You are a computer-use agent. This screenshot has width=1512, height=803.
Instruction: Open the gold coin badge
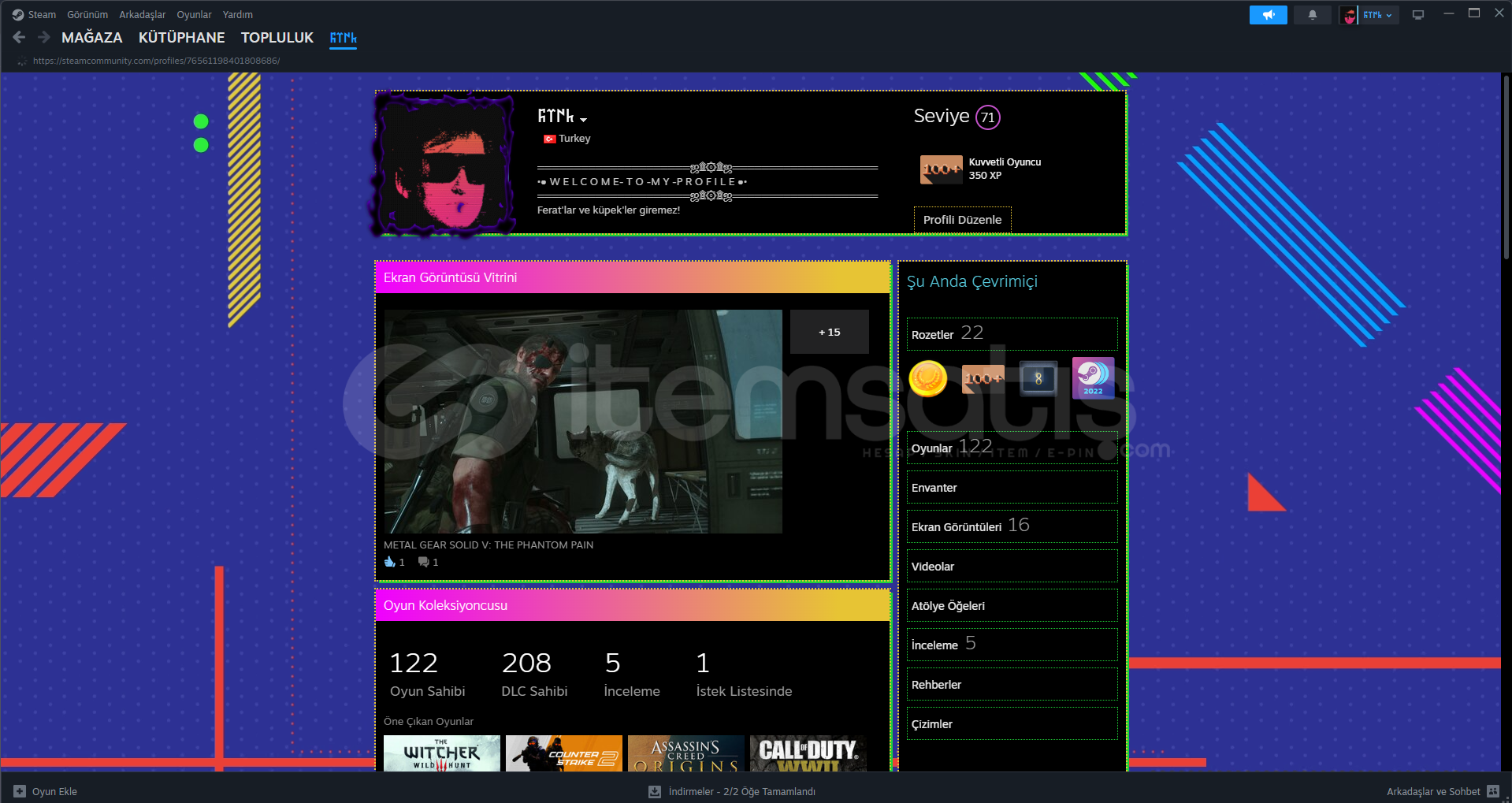point(928,378)
